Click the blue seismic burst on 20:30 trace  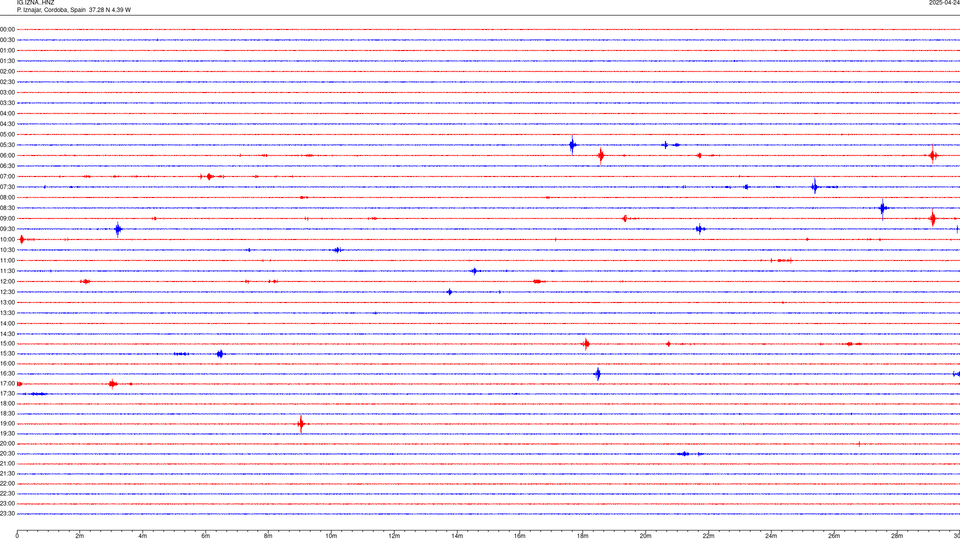tap(685, 454)
